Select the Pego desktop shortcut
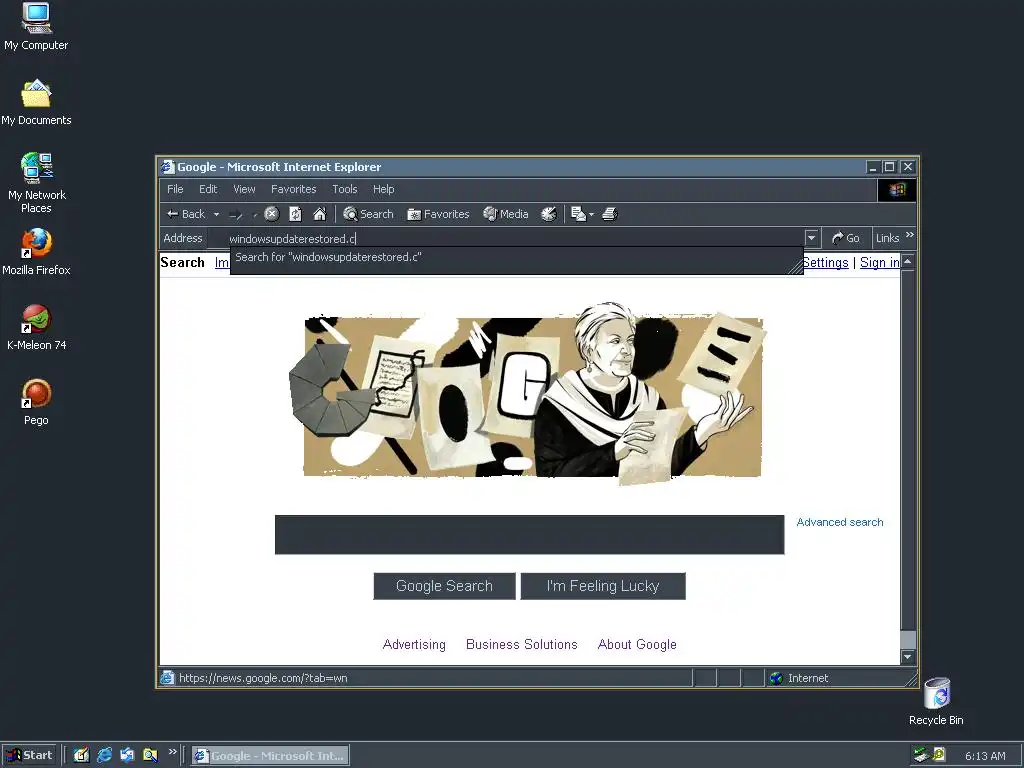The height and width of the screenshot is (768, 1024). coord(36,402)
